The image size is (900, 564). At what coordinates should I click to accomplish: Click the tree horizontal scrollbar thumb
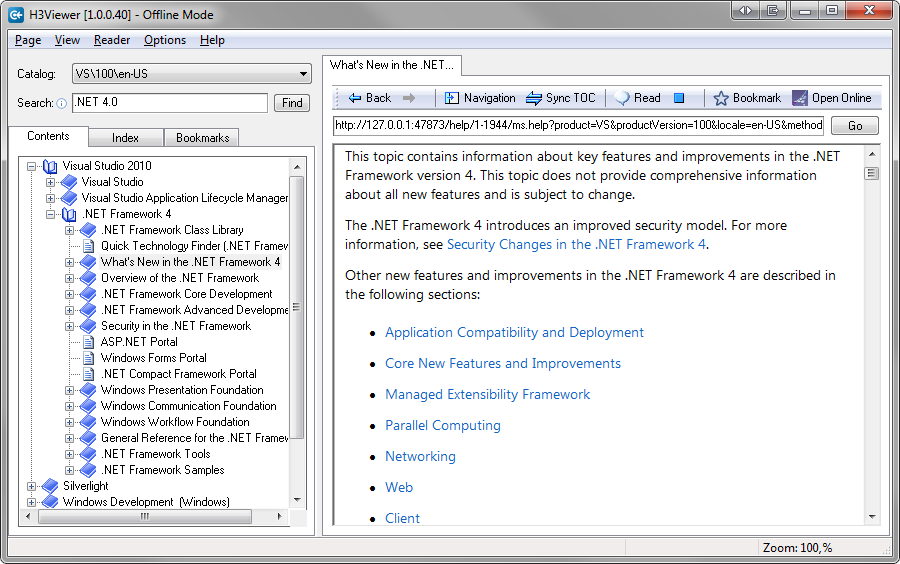[x=145, y=516]
